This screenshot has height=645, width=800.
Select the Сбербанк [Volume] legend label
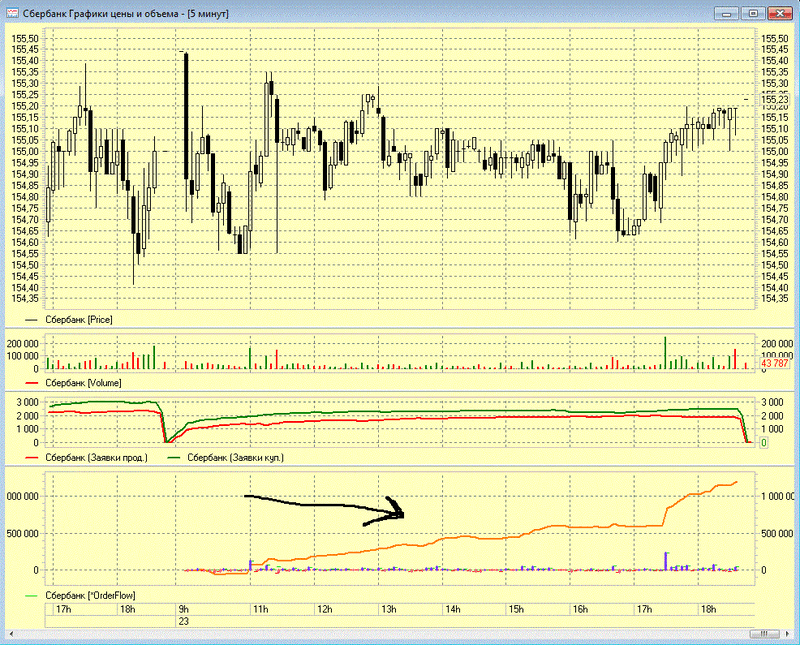coord(83,383)
